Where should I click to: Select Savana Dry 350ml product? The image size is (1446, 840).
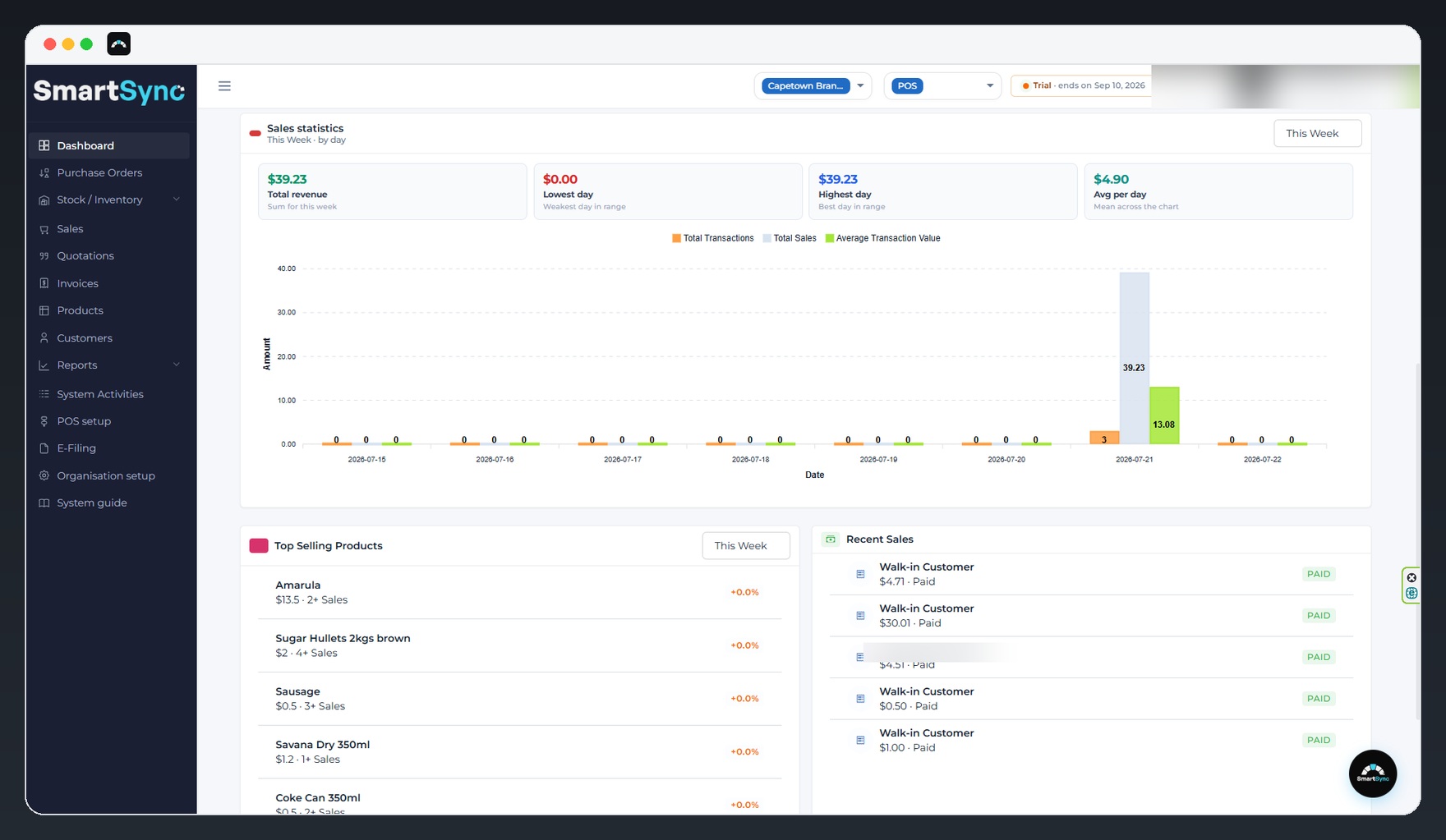tap(519, 752)
